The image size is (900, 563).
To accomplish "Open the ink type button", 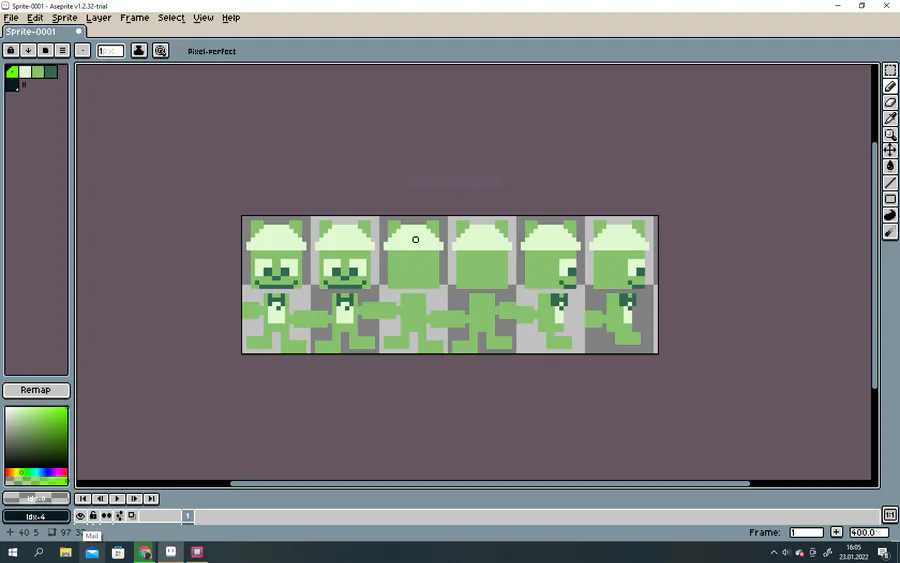I will click(x=139, y=51).
